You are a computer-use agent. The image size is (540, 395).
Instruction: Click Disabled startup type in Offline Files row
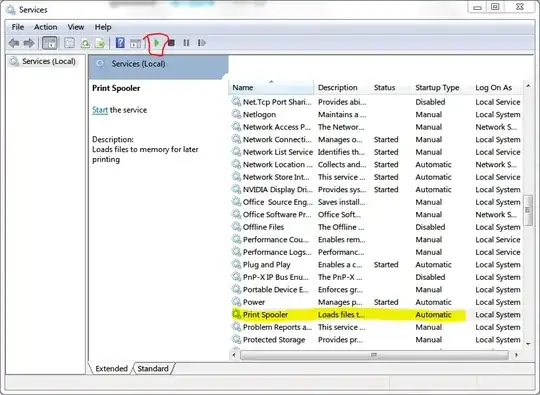430,227
